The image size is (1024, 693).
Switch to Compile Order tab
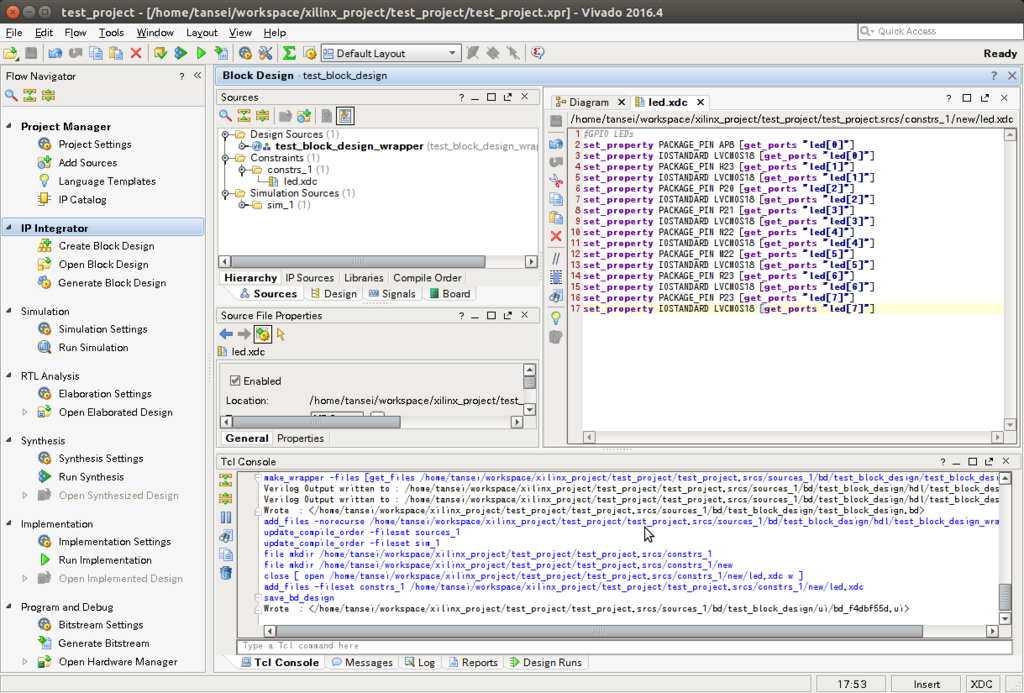(x=427, y=278)
